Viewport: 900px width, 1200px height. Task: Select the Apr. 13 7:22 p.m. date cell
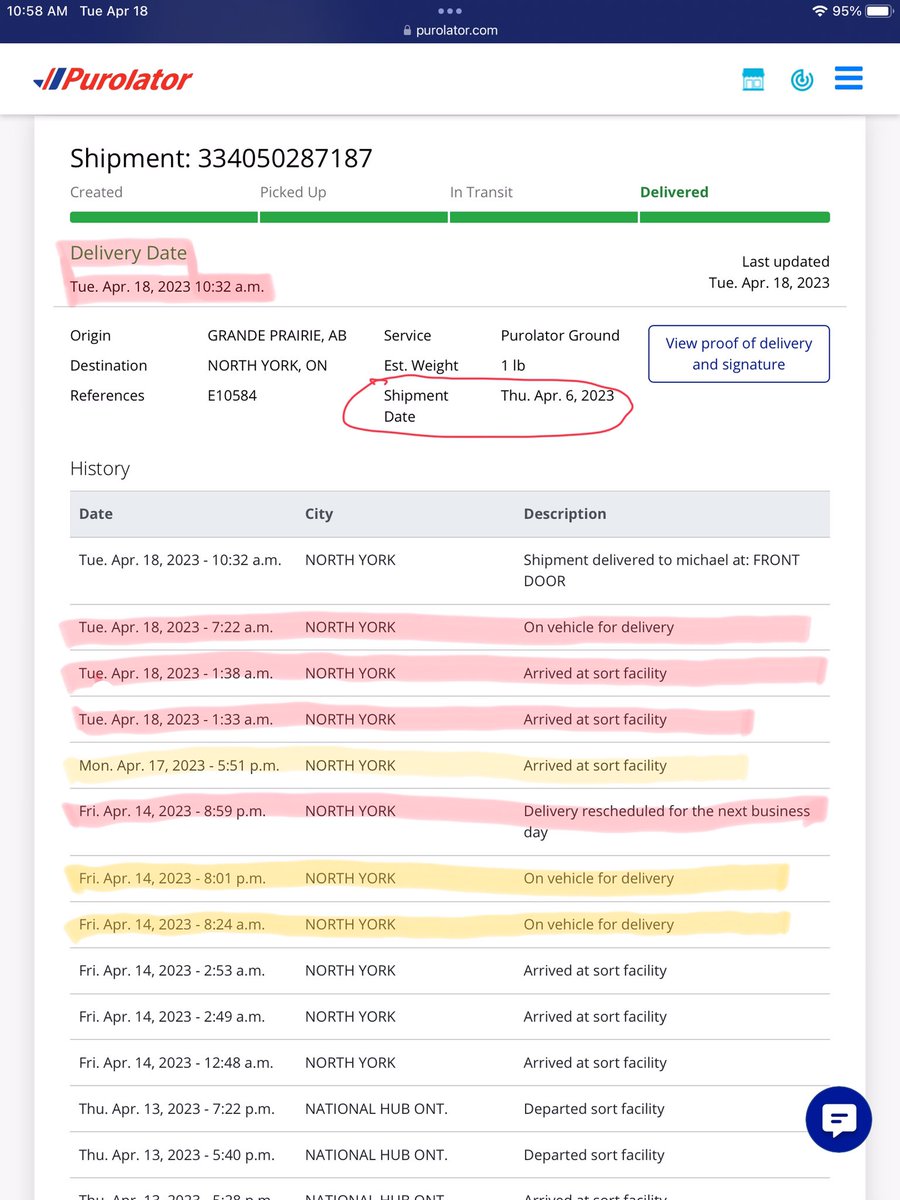point(176,1108)
